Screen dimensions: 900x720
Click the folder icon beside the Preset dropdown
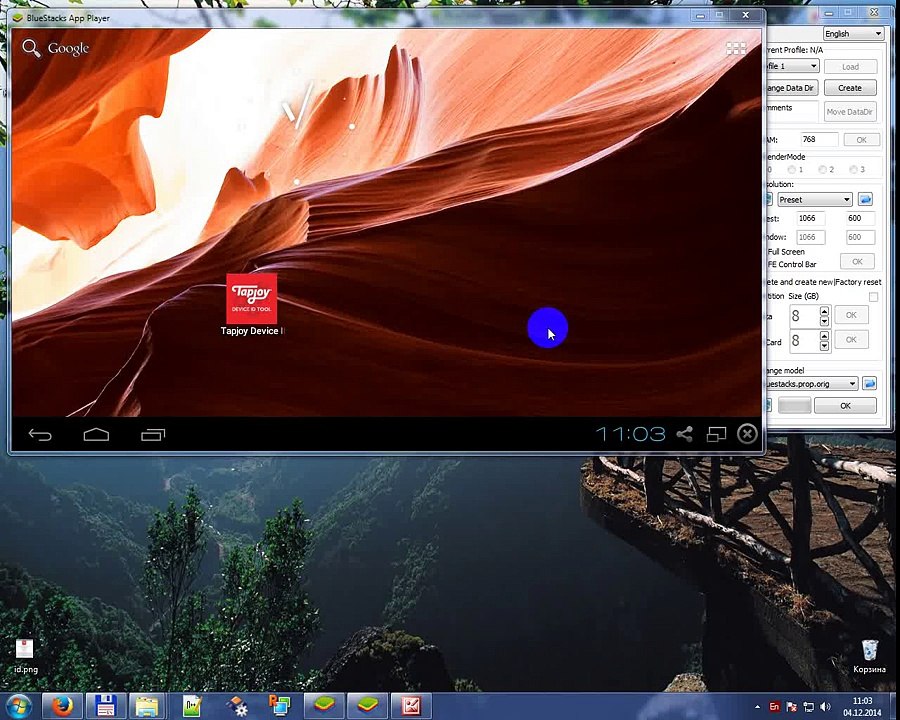point(865,199)
